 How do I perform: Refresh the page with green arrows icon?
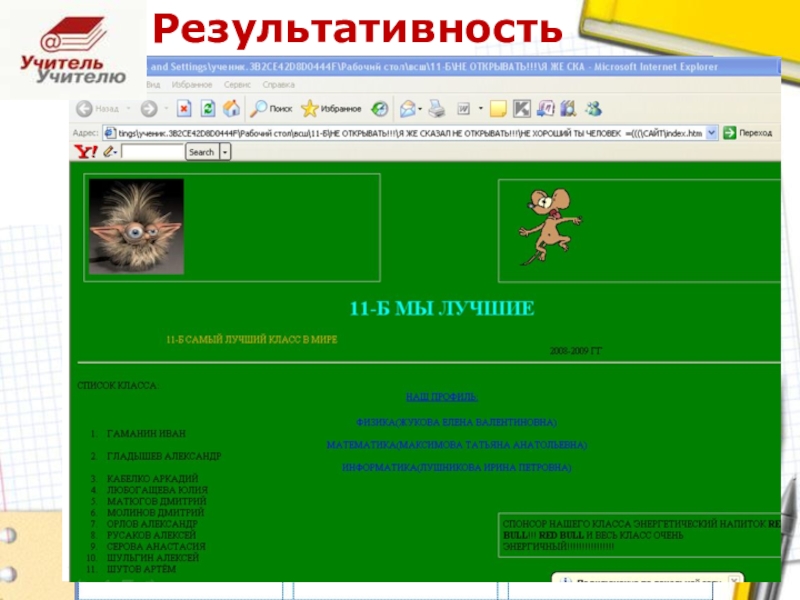[208, 109]
